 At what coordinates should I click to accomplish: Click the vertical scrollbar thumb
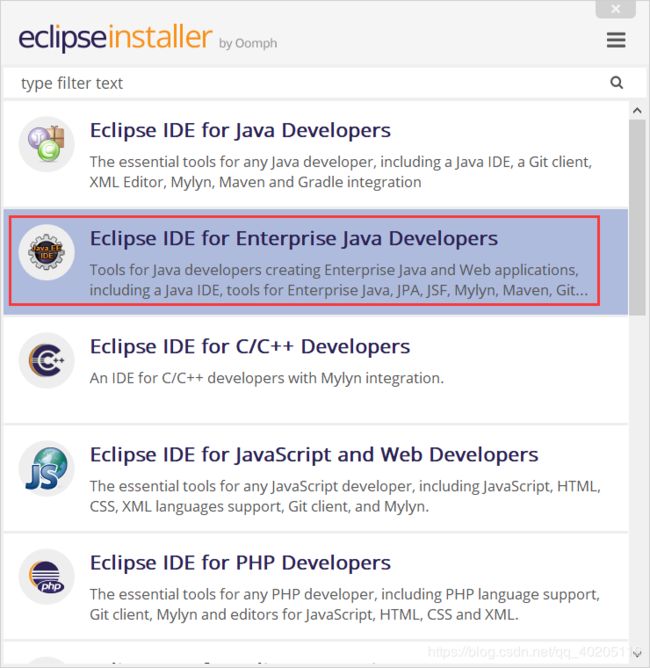(637, 217)
